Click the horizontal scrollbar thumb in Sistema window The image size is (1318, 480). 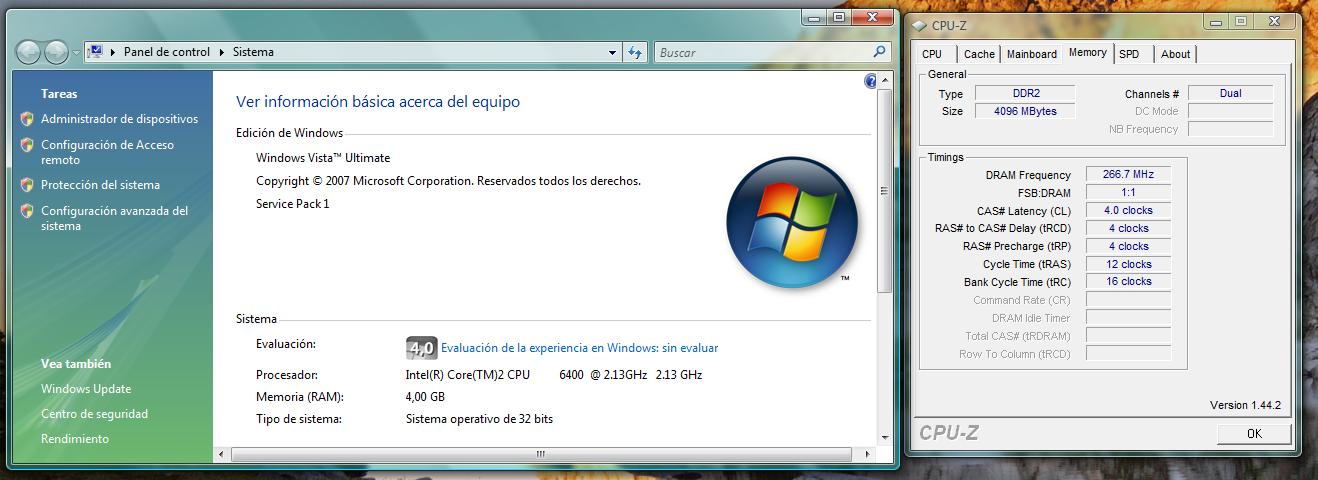point(541,454)
